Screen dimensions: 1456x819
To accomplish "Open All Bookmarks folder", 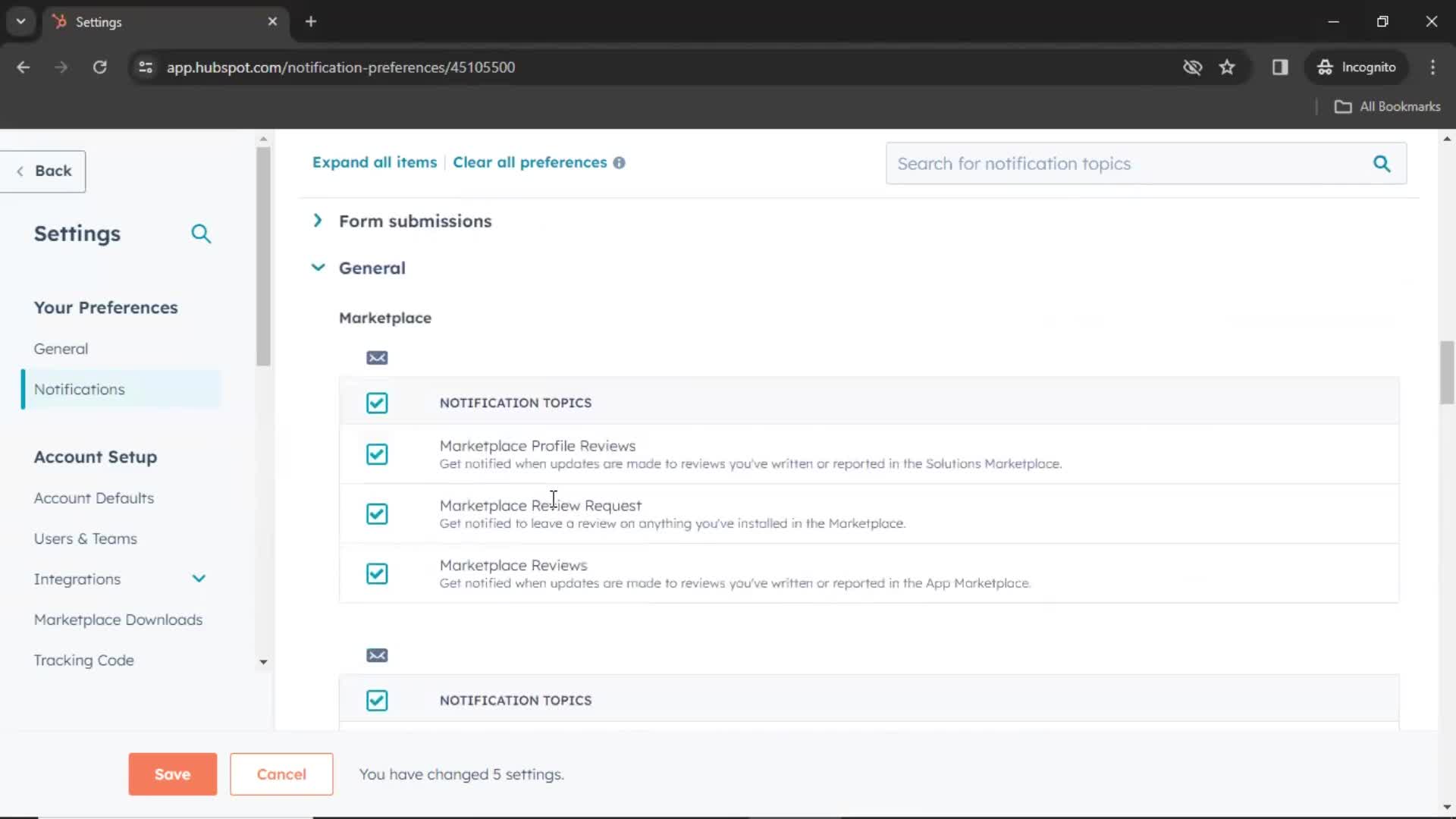I will pos(1387,107).
